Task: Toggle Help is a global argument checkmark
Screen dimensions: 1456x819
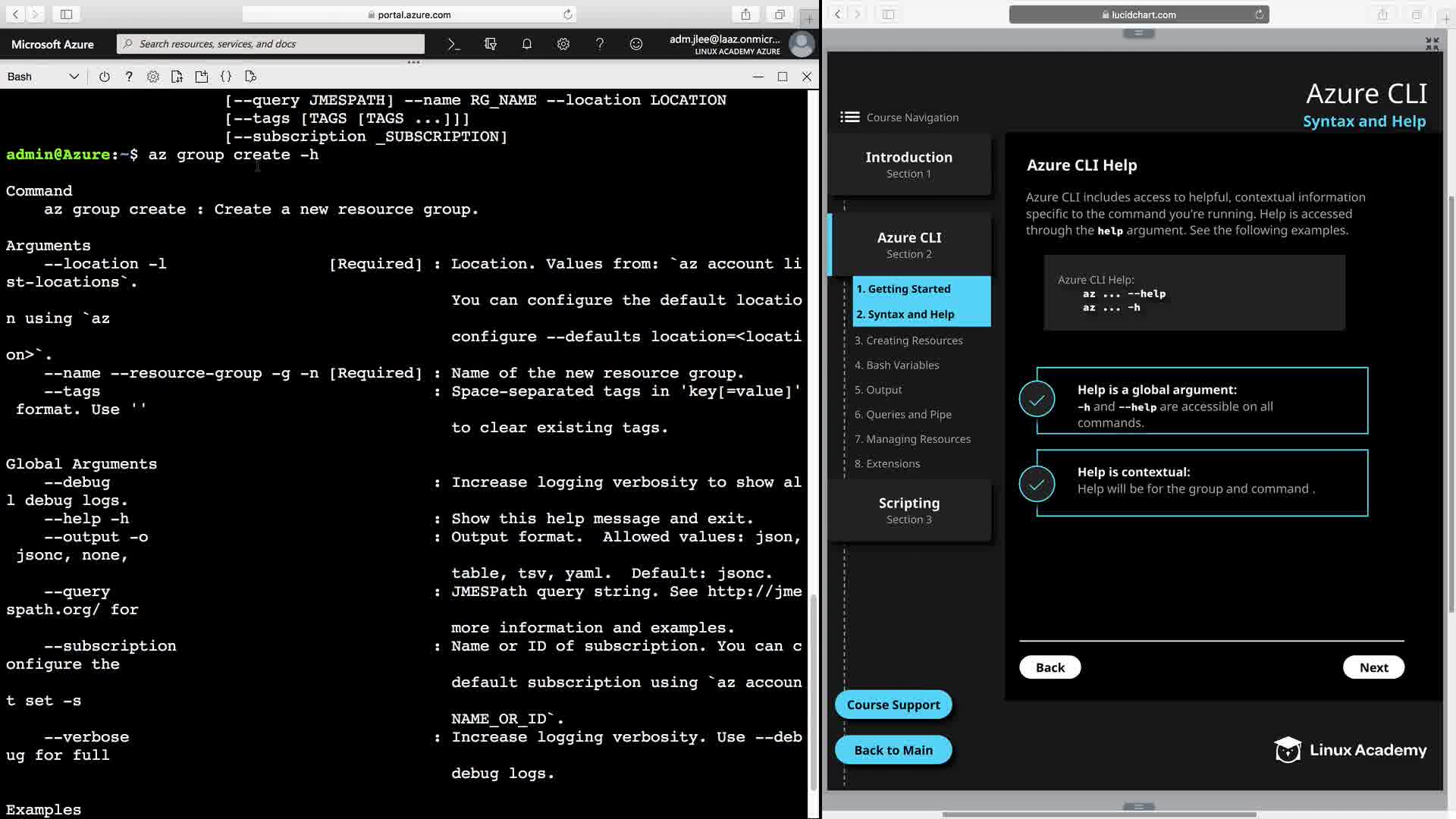Action: 1037,400
